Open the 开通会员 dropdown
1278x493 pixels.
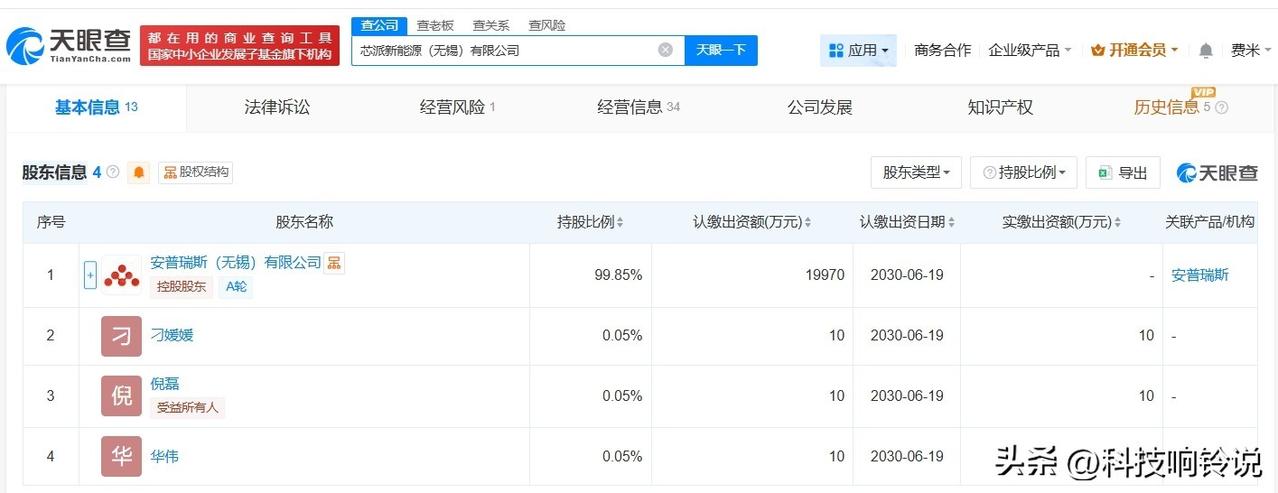pyautogui.click(x=1135, y=50)
